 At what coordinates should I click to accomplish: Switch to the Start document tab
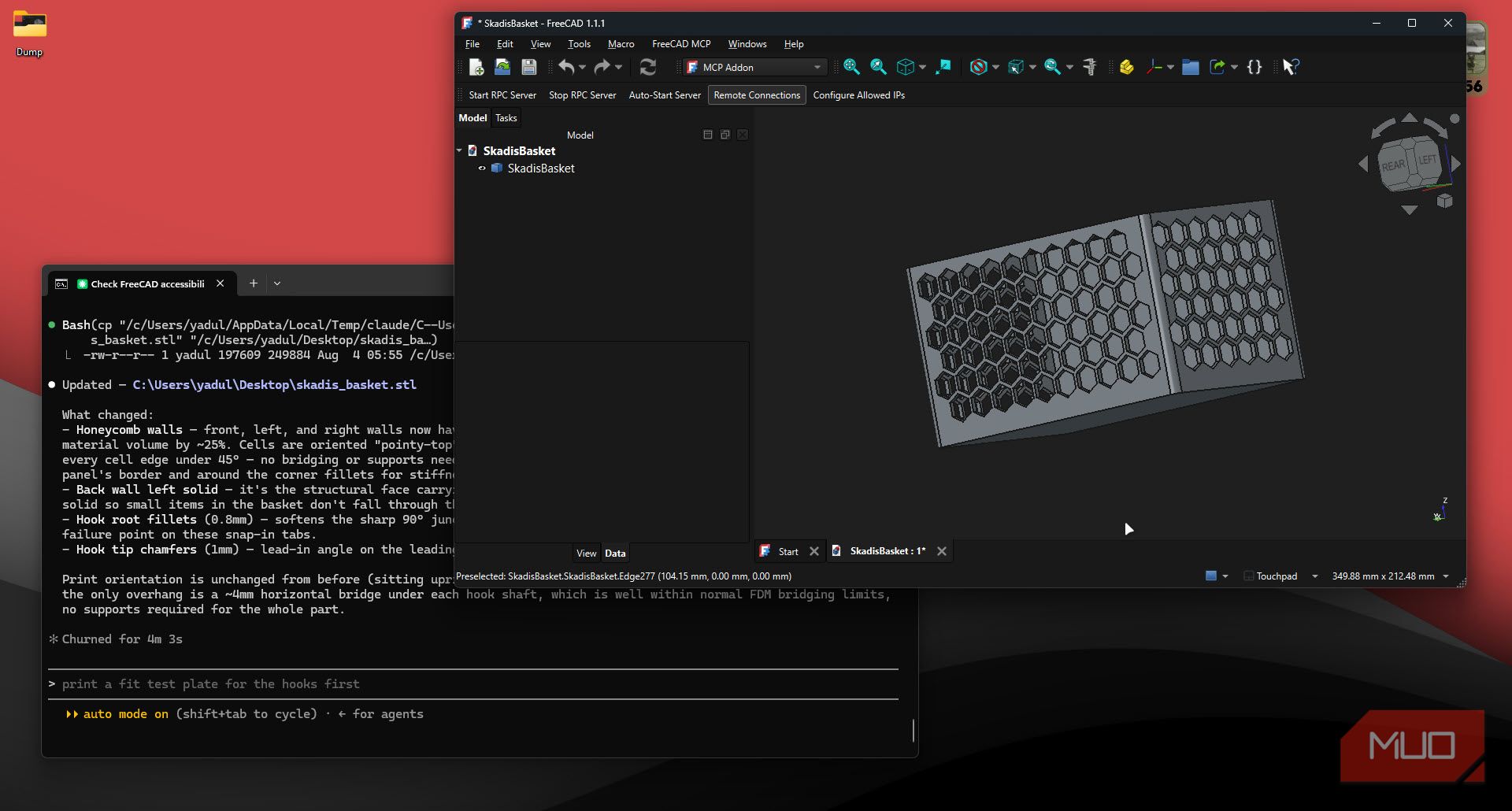788,552
